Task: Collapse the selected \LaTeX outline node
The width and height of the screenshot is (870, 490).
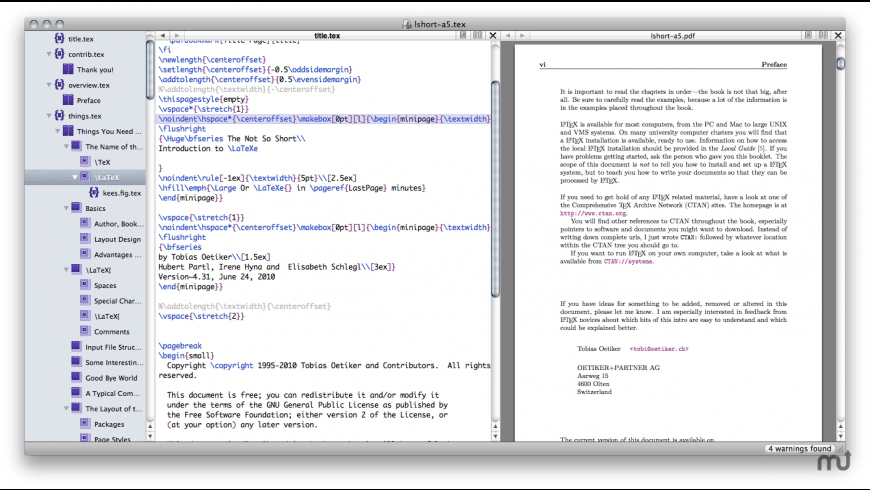Action: [75, 178]
